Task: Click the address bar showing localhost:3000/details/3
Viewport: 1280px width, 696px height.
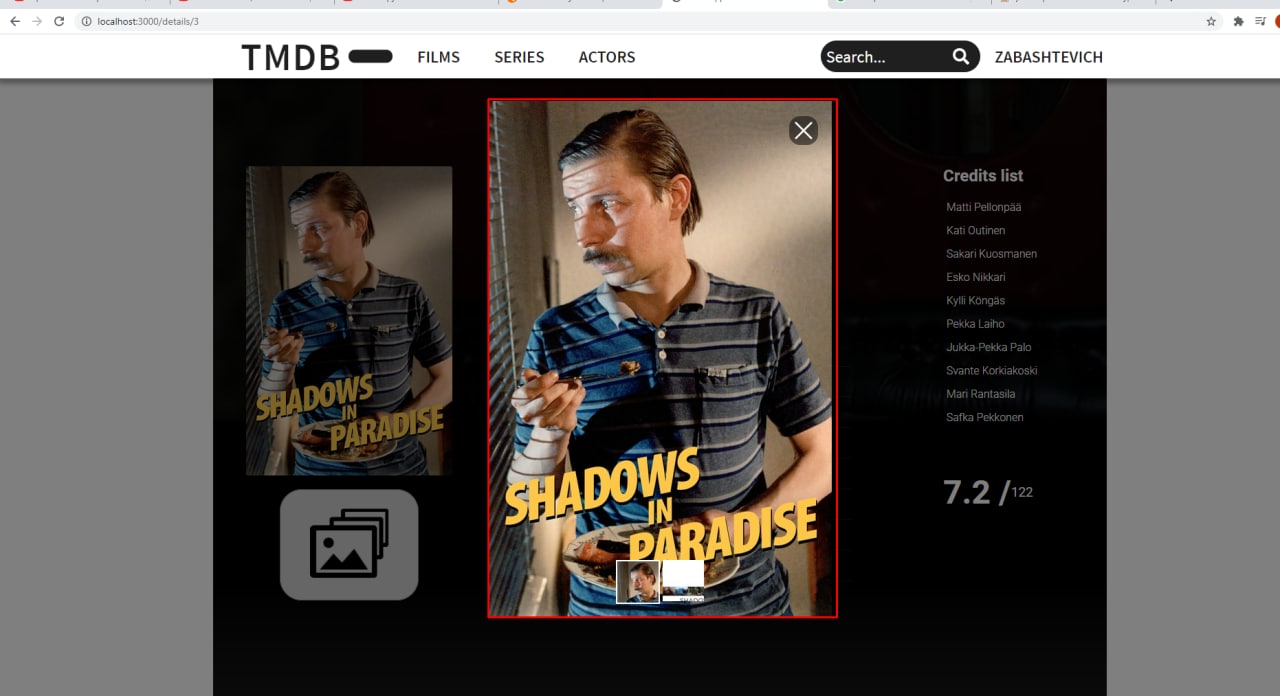Action: pos(640,21)
